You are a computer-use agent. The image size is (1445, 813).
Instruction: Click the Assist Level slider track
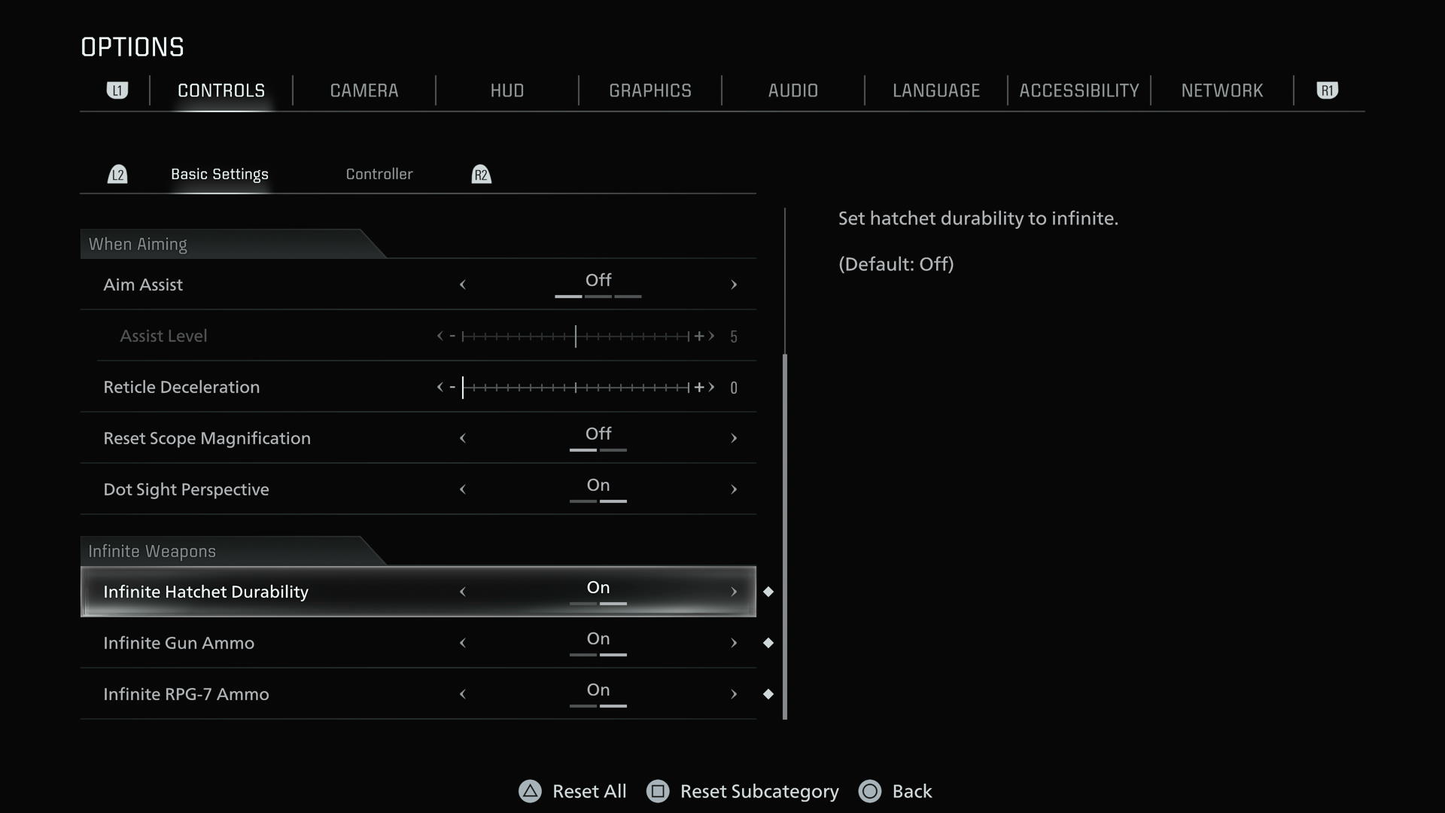click(x=576, y=336)
